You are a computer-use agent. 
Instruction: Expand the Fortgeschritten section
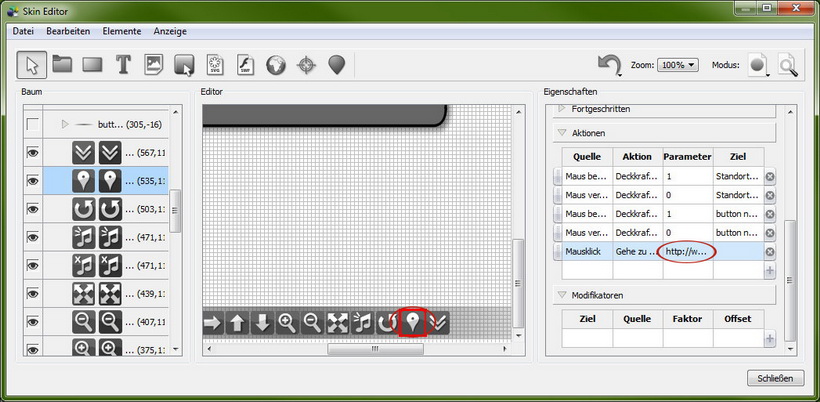coord(561,108)
